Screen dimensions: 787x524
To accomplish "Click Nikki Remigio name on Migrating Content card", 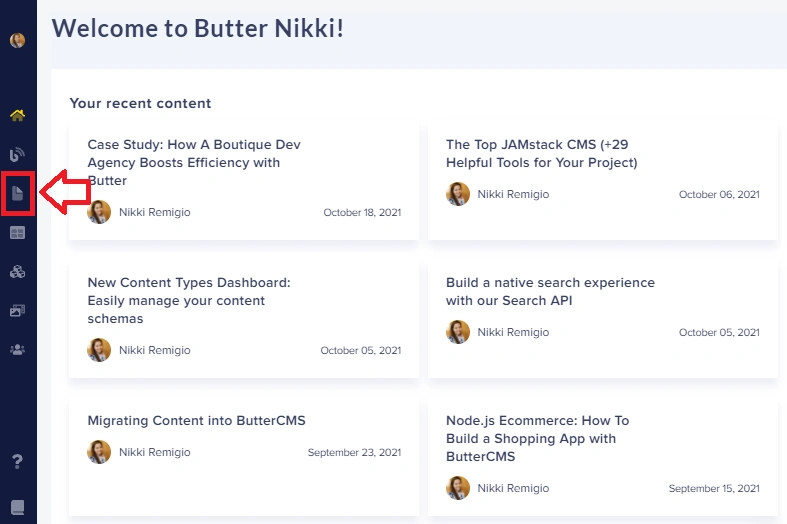I will [x=155, y=452].
